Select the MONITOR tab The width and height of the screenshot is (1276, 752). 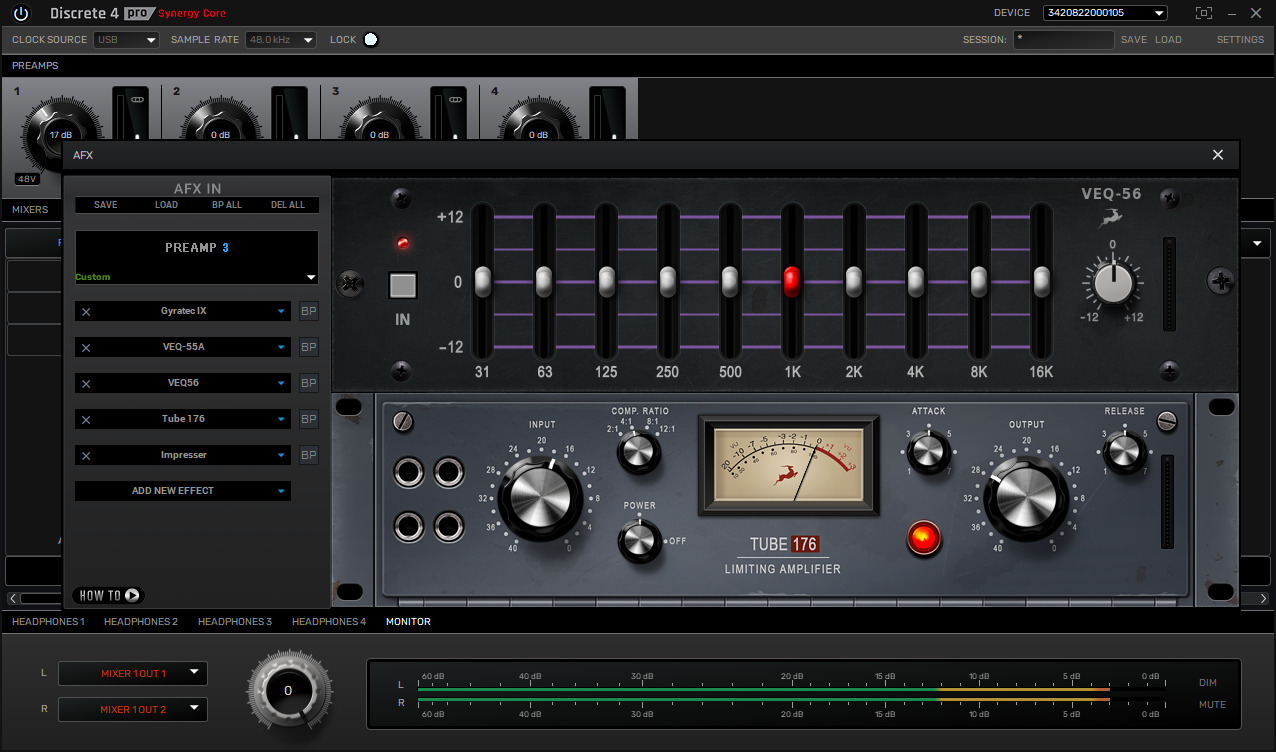(408, 621)
